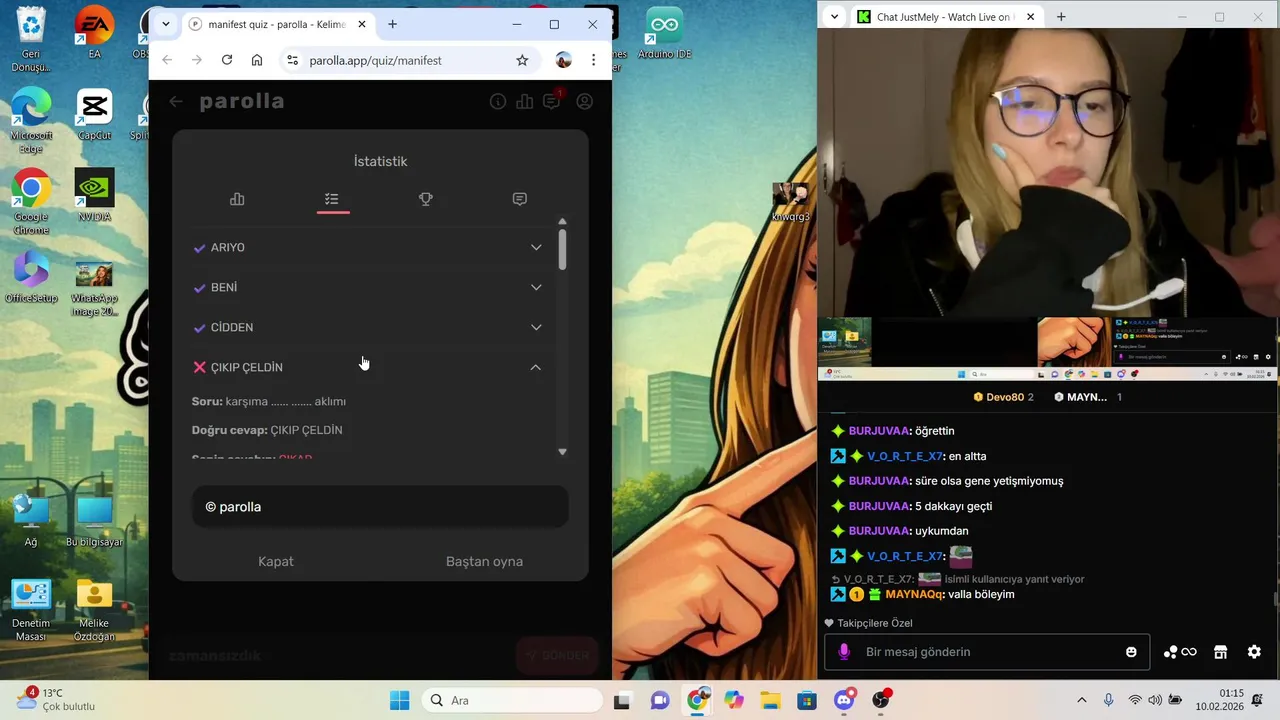This screenshot has width=1280, height=720.
Task: Open Recycle Bin desktop icon
Action: 31,40
